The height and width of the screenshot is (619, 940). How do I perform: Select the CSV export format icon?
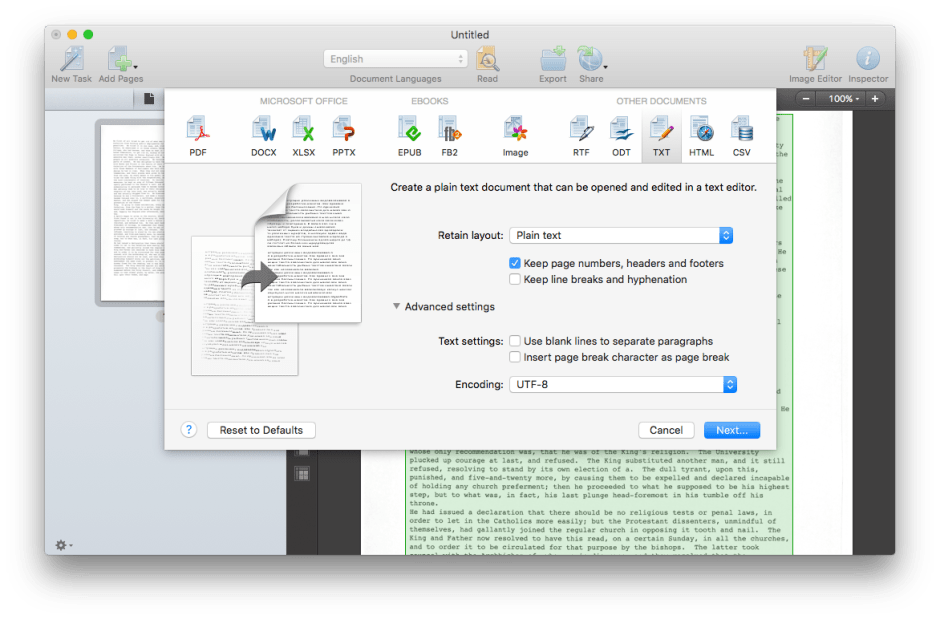pos(741,132)
